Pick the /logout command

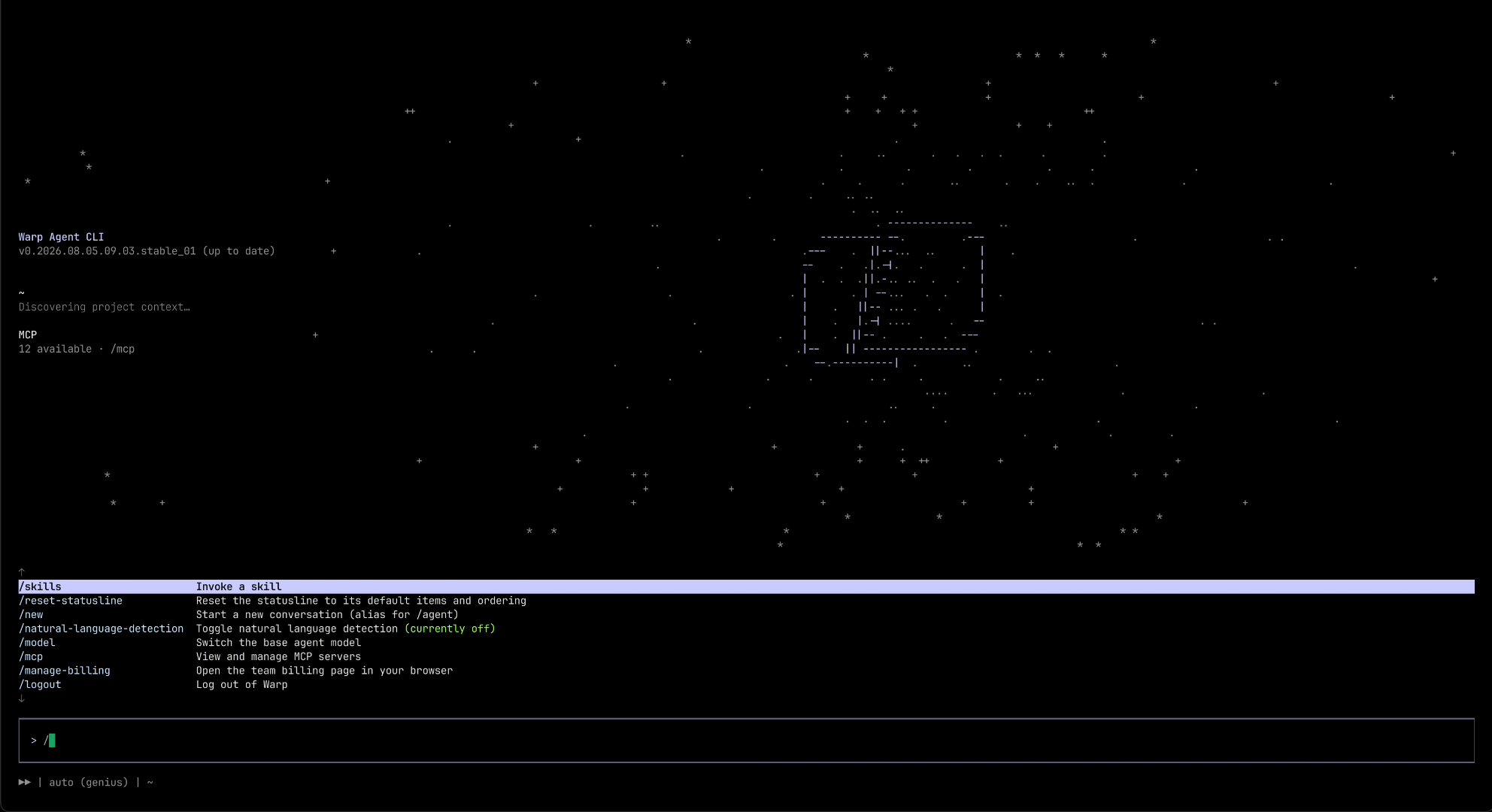click(x=40, y=684)
